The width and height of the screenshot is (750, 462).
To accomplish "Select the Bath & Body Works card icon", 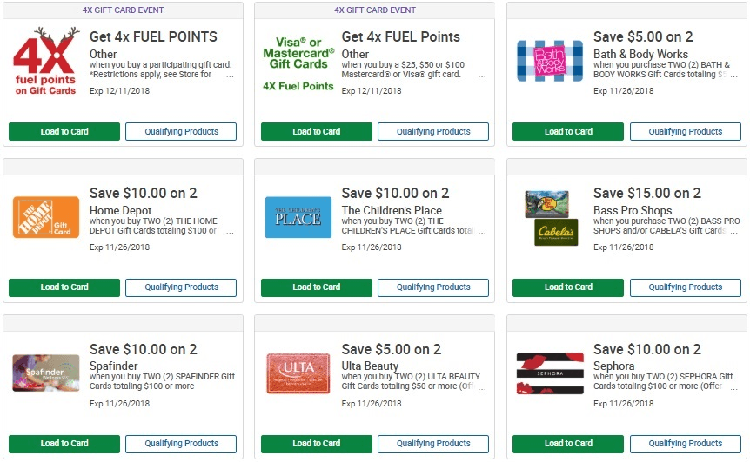I will point(550,61).
